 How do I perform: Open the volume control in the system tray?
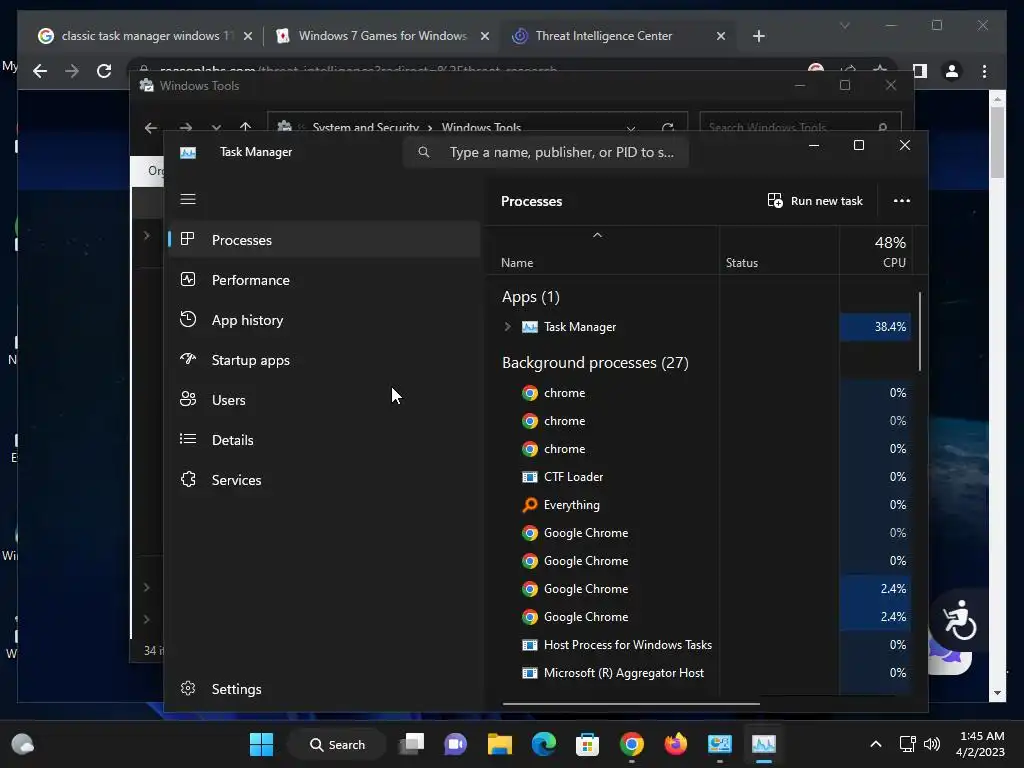[x=932, y=744]
